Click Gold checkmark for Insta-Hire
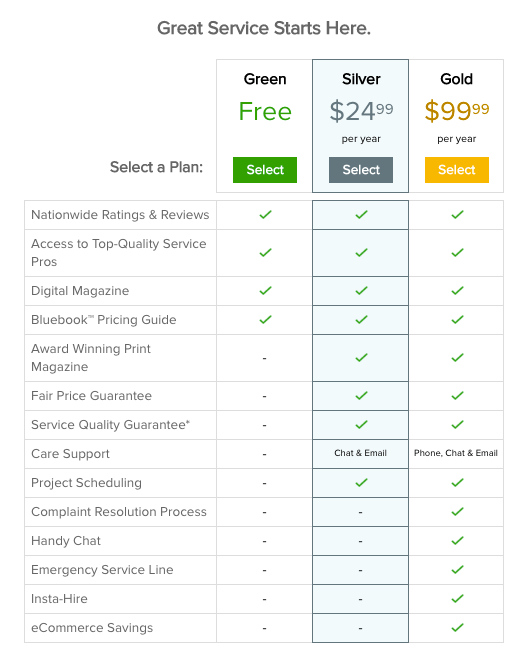Screen dimensions: 526x652 pyautogui.click(x=457, y=598)
